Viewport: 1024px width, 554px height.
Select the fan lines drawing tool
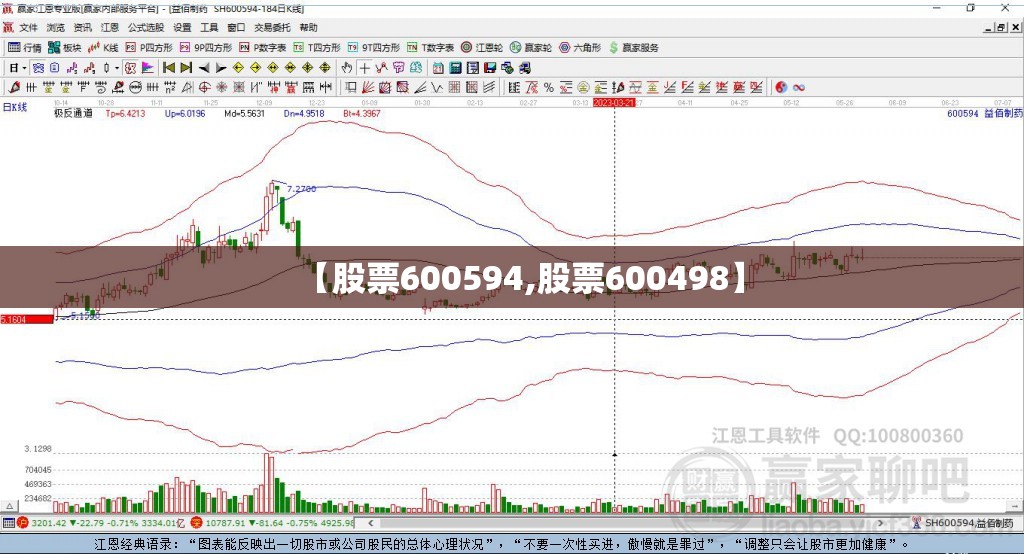368,88
